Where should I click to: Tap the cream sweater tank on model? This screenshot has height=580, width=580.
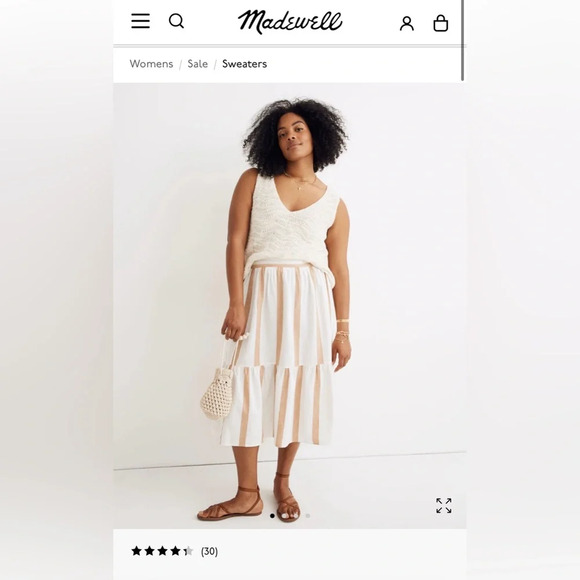pyautogui.click(x=290, y=227)
